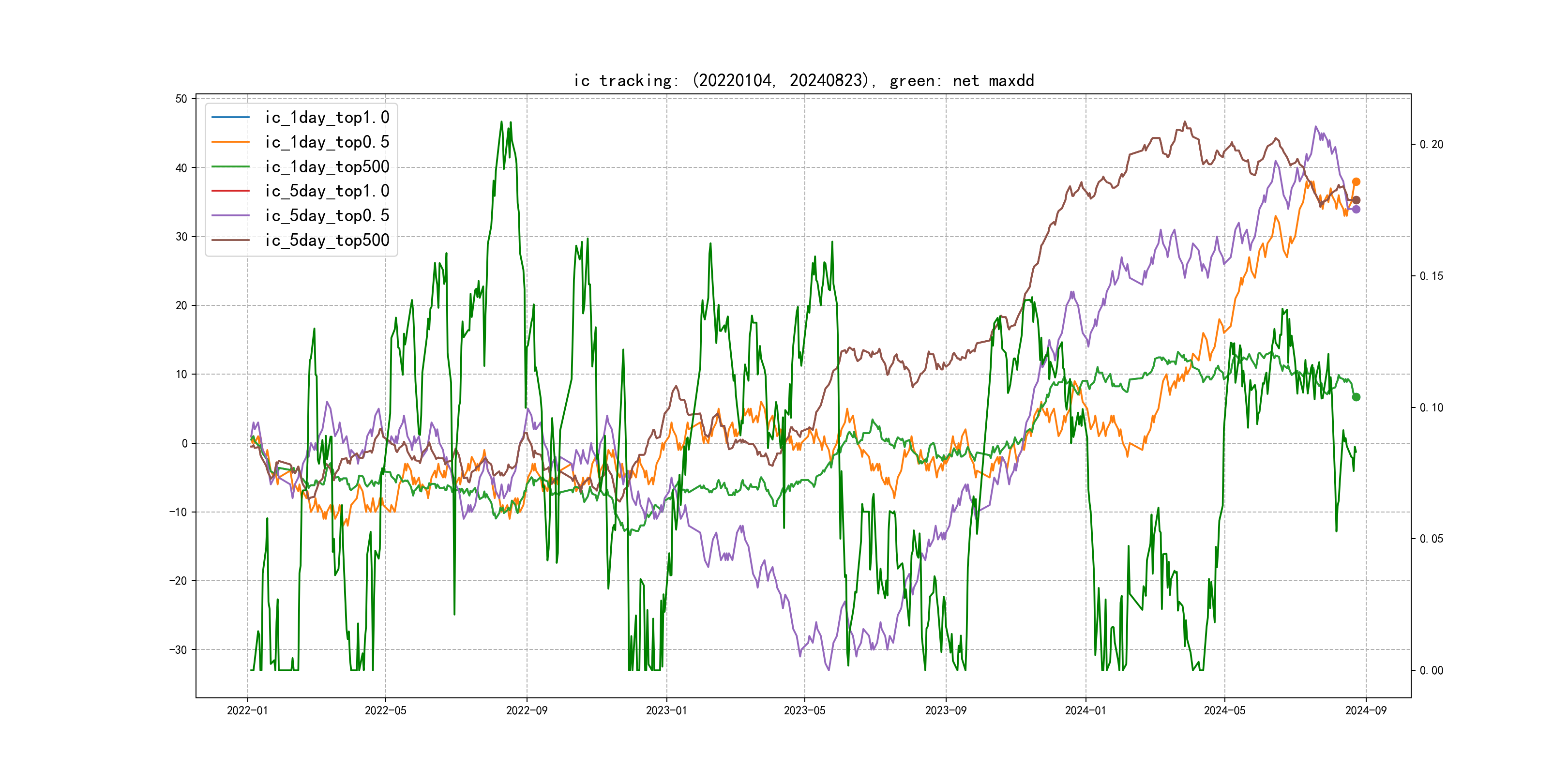The height and width of the screenshot is (784, 1568).
Task: Click the chart title text
Action: (x=803, y=80)
